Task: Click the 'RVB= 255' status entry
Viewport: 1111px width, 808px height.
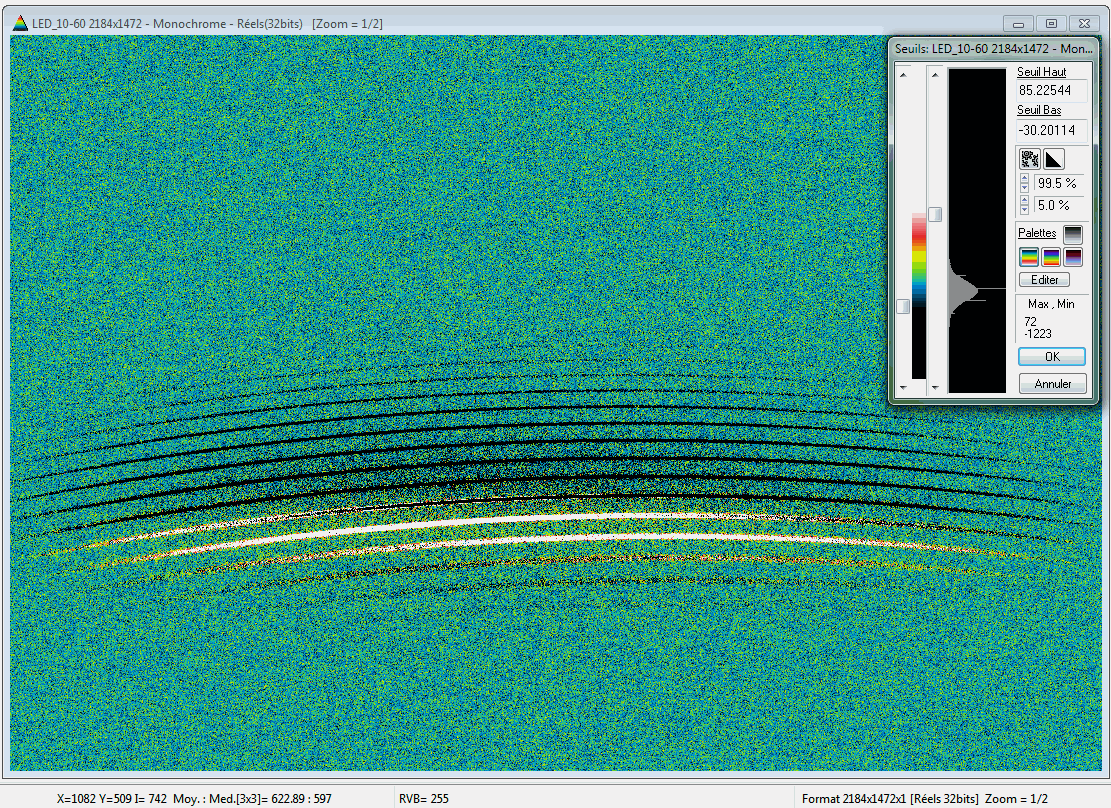Action: click(424, 799)
